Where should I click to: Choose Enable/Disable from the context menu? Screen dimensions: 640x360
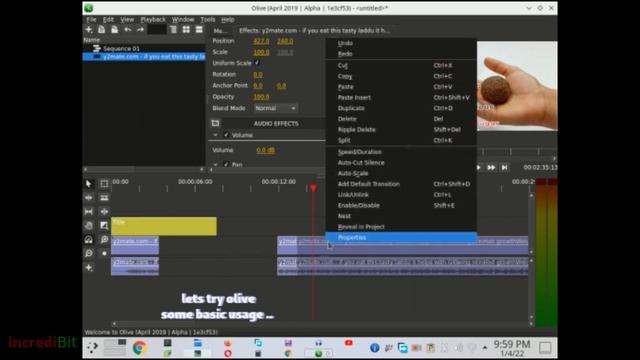click(401, 205)
